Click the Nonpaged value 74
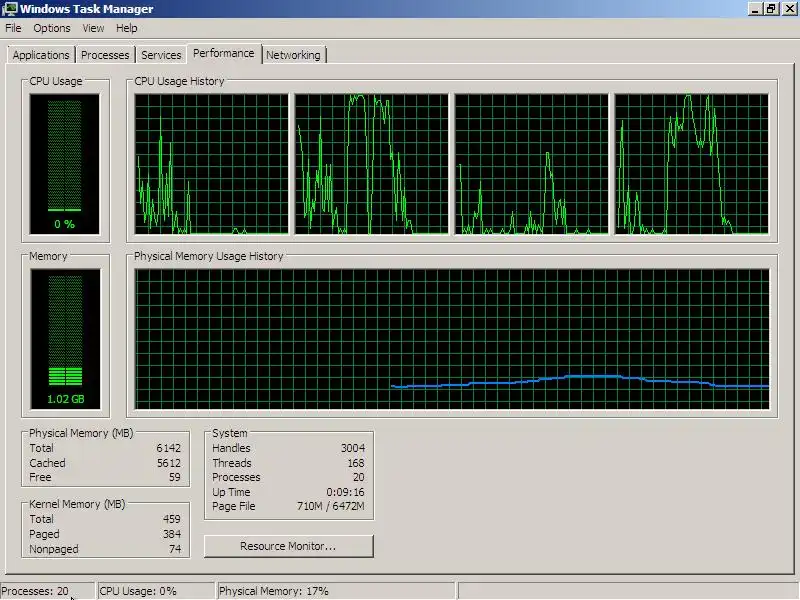Screen dimensions: 800x600 click(x=175, y=549)
